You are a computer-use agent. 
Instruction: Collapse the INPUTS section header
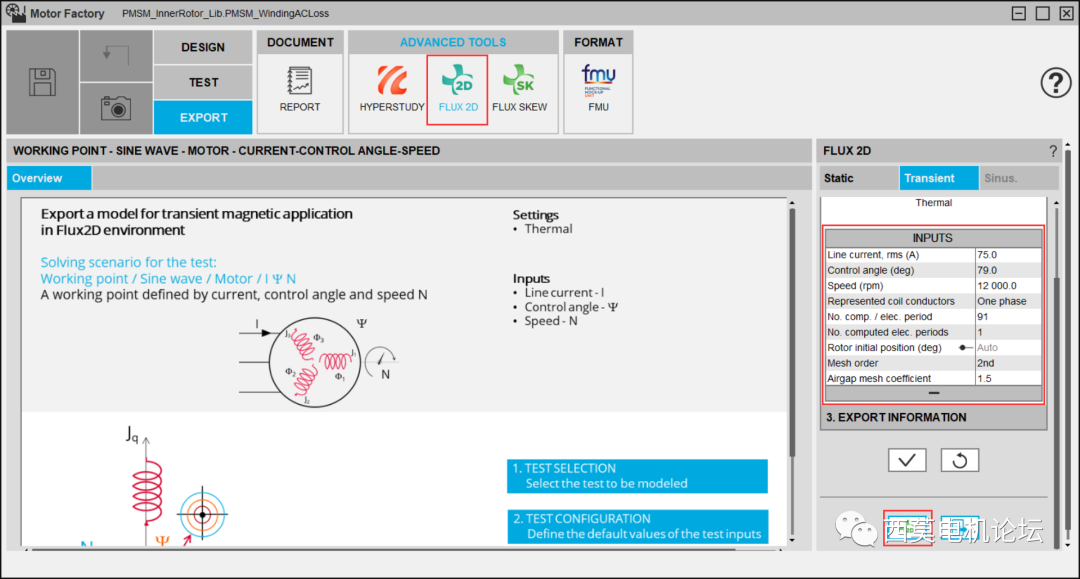pos(933,238)
